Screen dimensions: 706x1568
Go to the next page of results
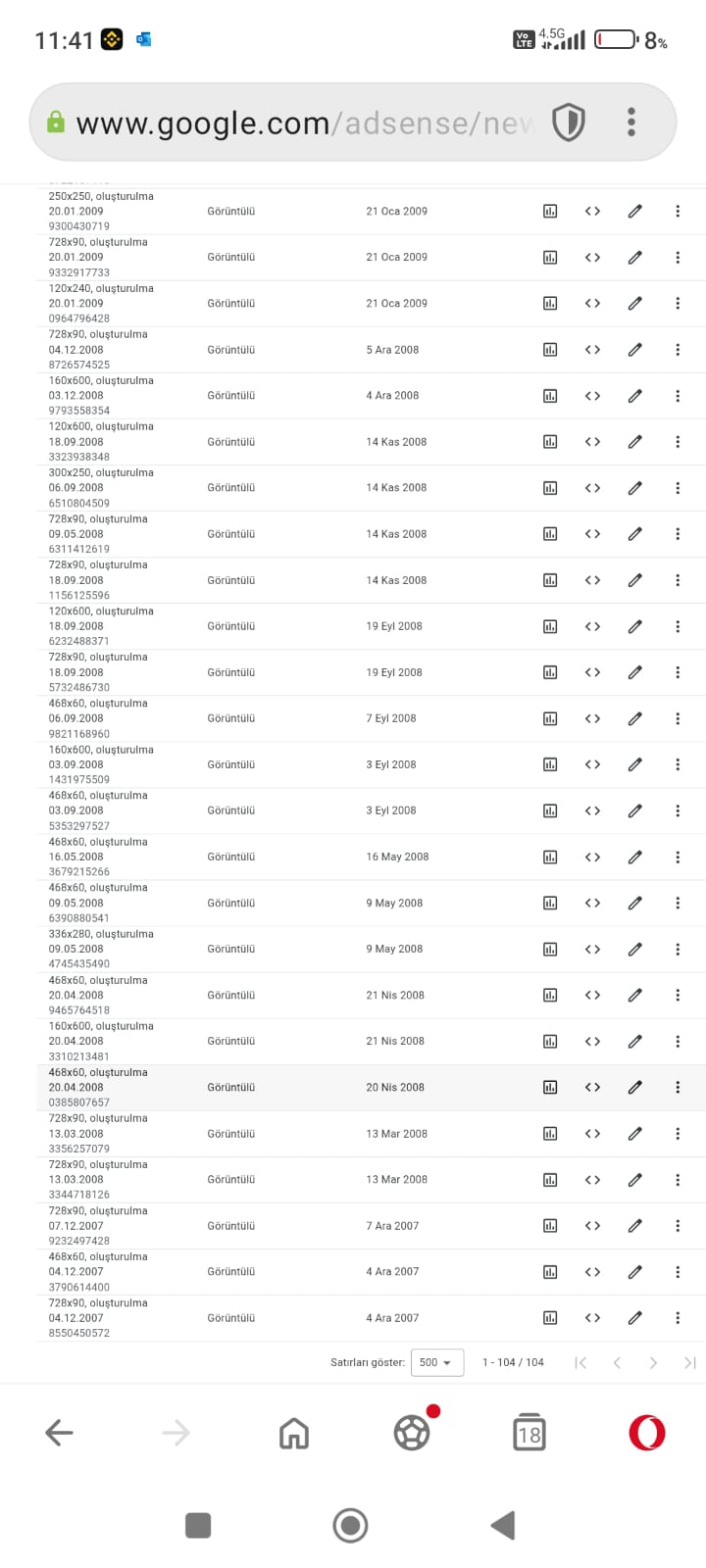coord(653,1362)
